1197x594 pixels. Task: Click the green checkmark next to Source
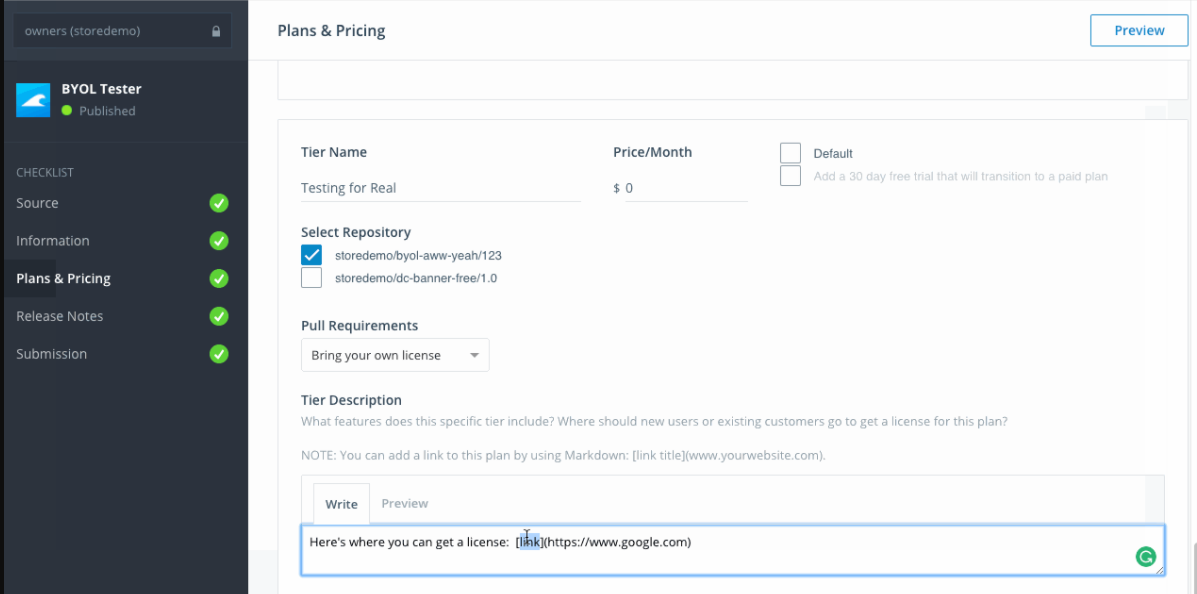click(219, 203)
